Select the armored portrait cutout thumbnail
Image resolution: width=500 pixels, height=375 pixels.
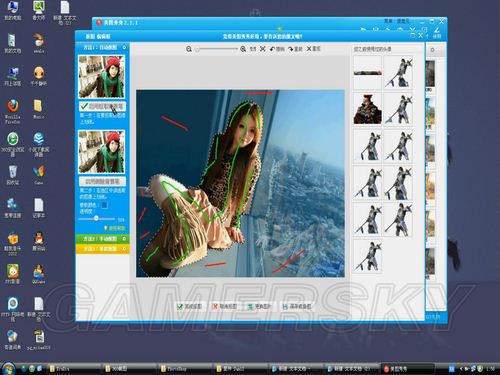coord(367,109)
